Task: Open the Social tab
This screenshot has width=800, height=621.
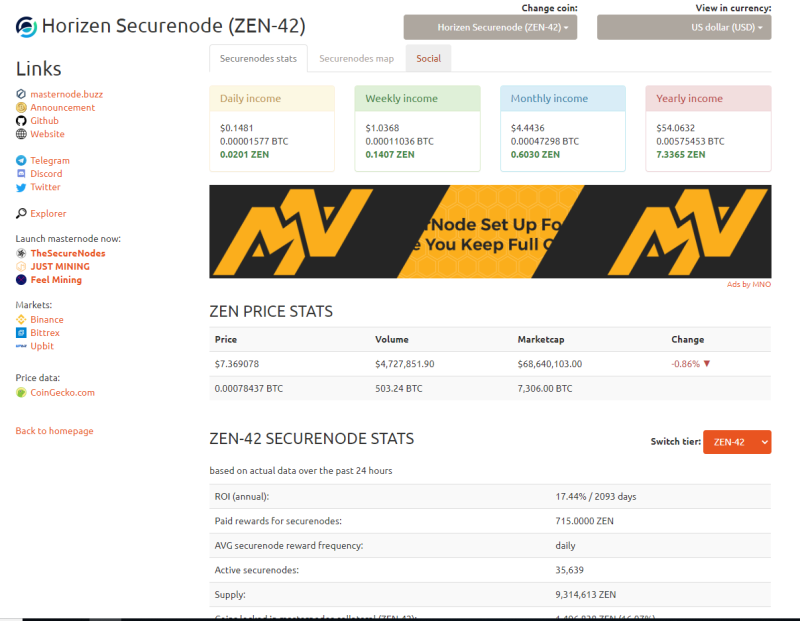Action: [429, 59]
